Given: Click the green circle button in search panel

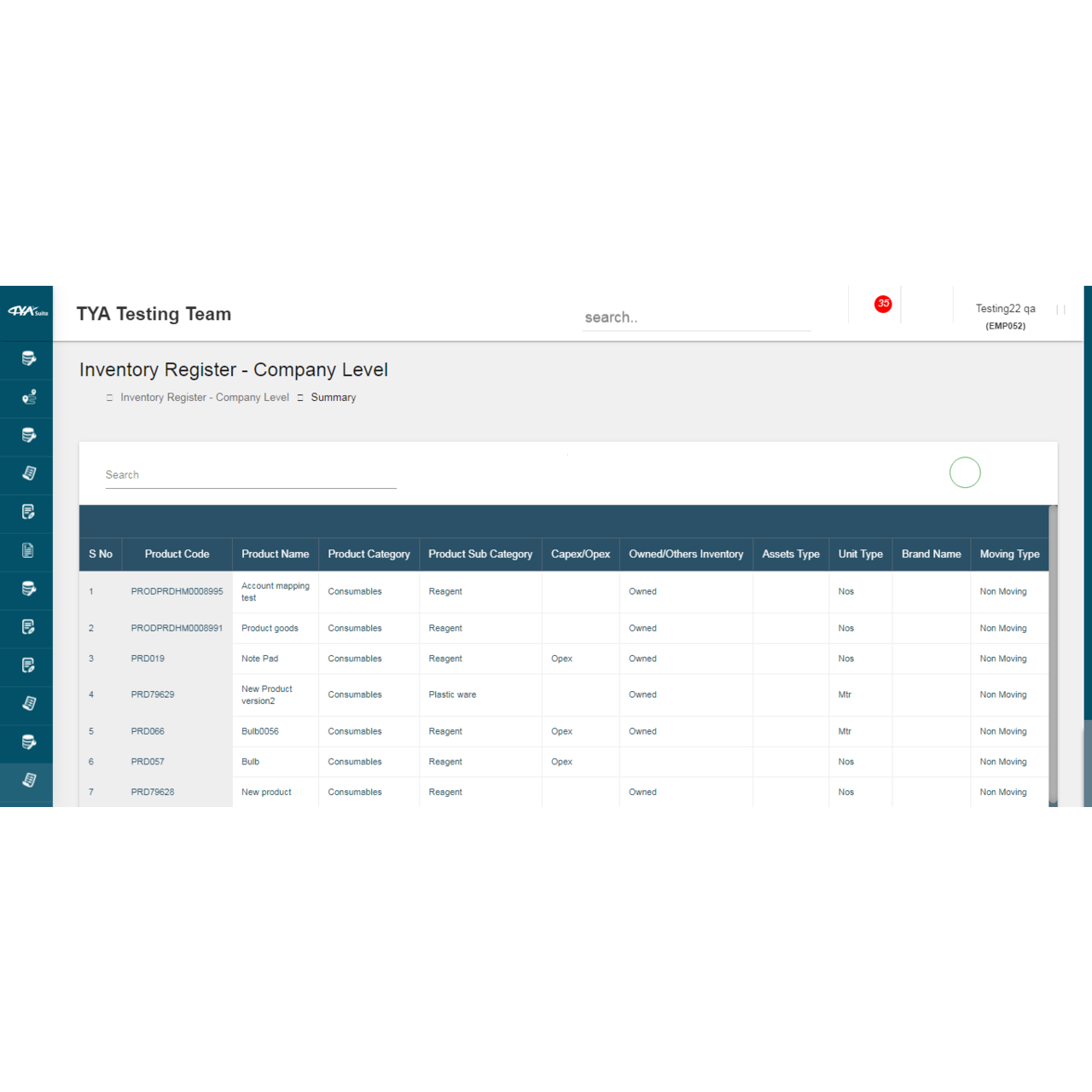Looking at the screenshot, I should pos(965,473).
